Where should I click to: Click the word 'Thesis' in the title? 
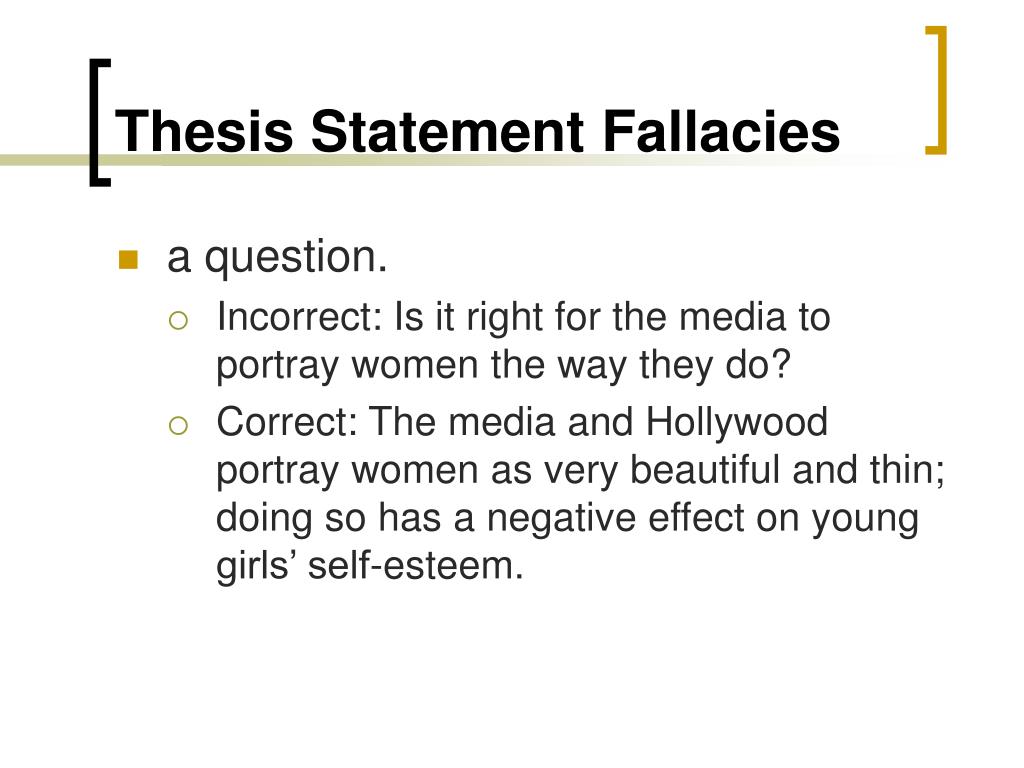click(x=204, y=131)
